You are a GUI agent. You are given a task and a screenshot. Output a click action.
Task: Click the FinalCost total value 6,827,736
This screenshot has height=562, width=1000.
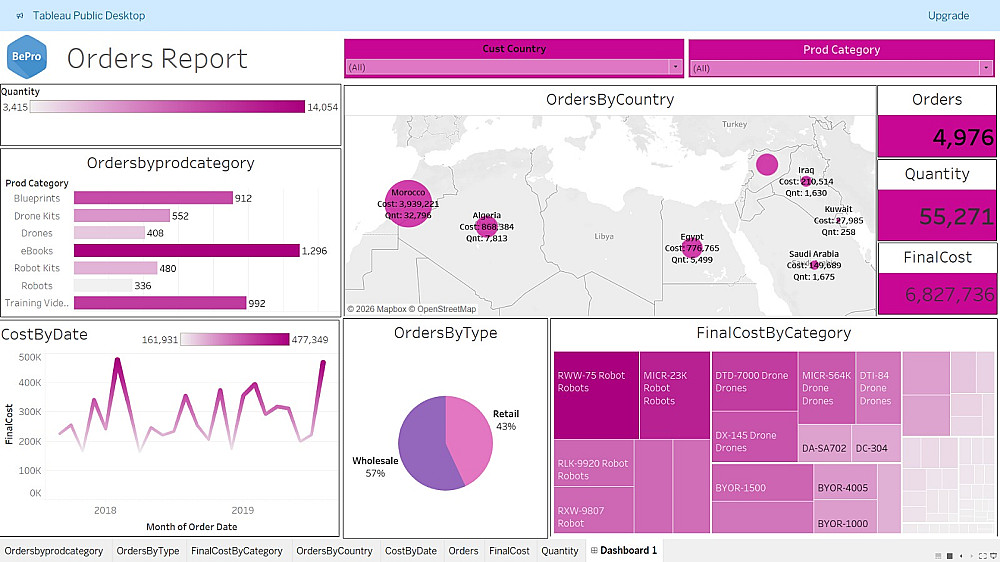950,294
